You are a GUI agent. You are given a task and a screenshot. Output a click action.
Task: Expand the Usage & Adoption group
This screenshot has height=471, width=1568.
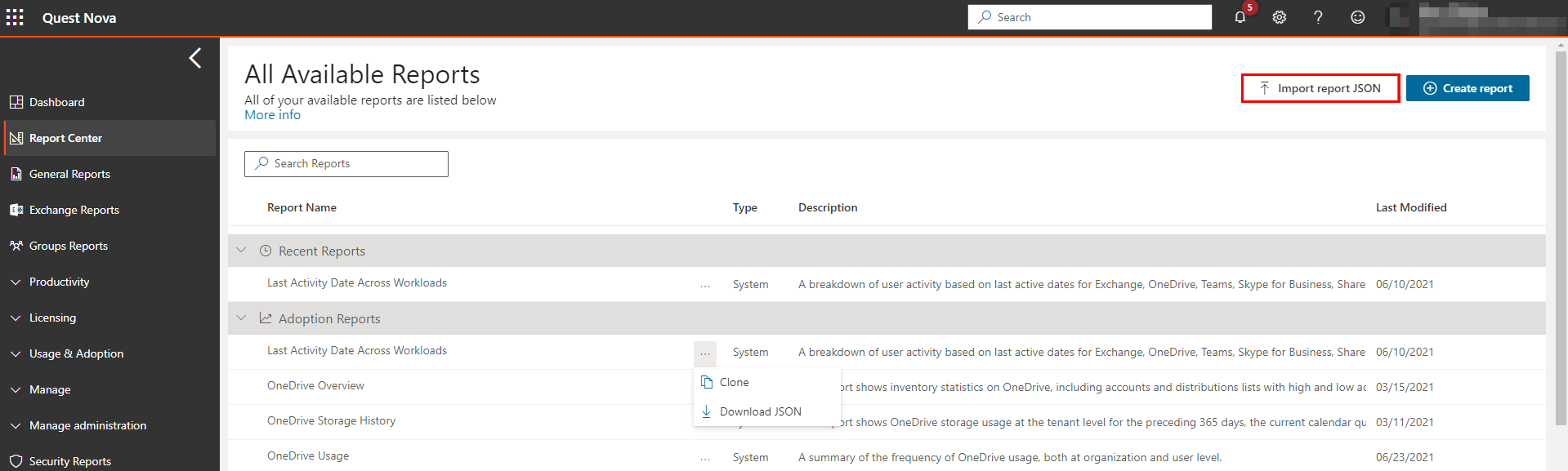click(x=76, y=353)
